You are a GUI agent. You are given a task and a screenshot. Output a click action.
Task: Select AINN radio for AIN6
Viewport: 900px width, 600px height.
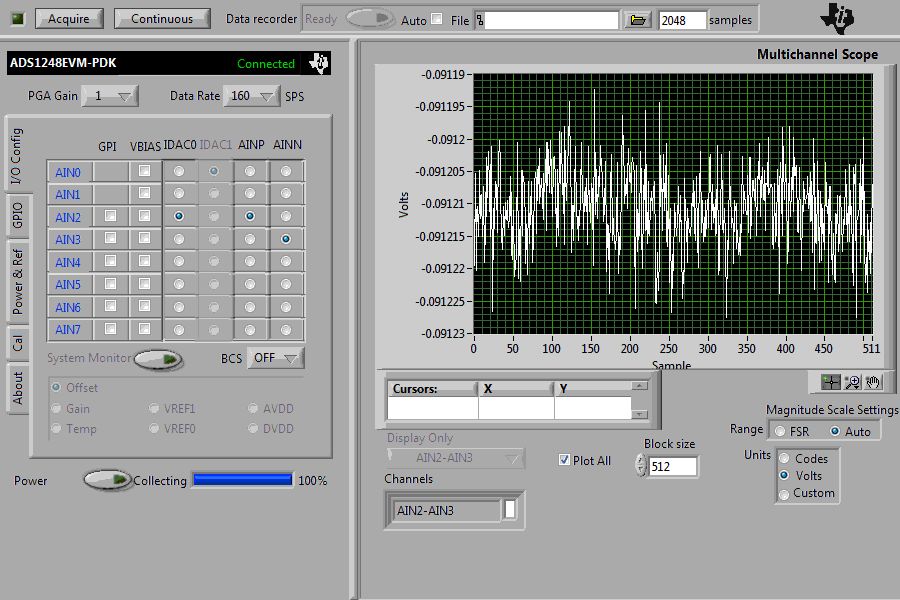pyautogui.click(x=286, y=307)
